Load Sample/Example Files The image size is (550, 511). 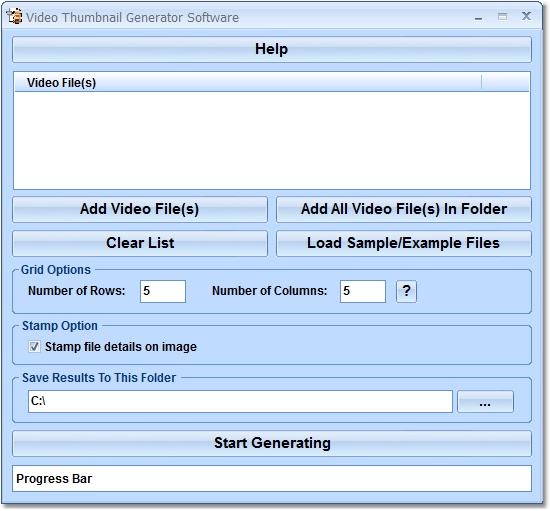pos(404,243)
